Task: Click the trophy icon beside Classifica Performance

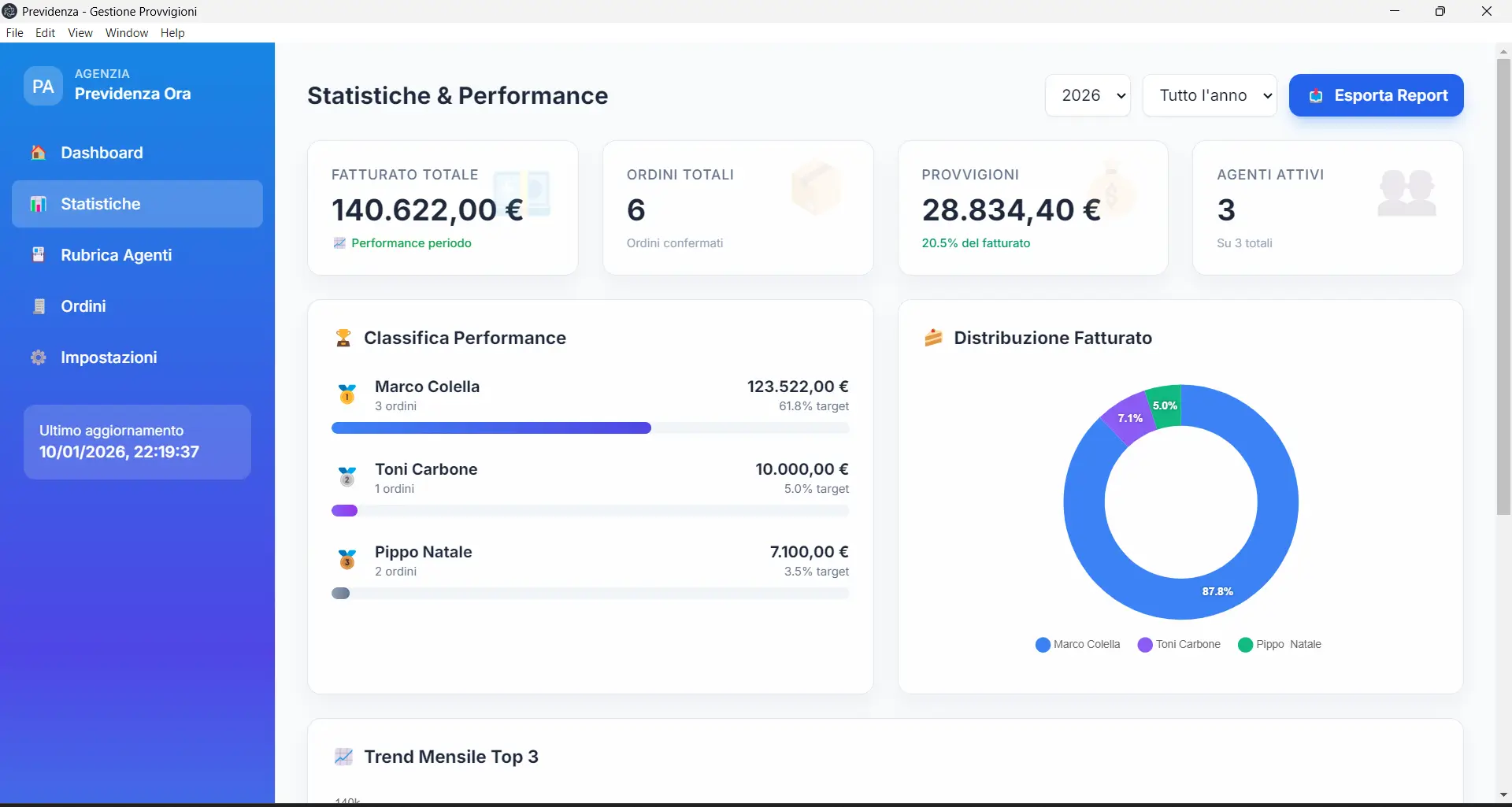Action: coord(343,339)
